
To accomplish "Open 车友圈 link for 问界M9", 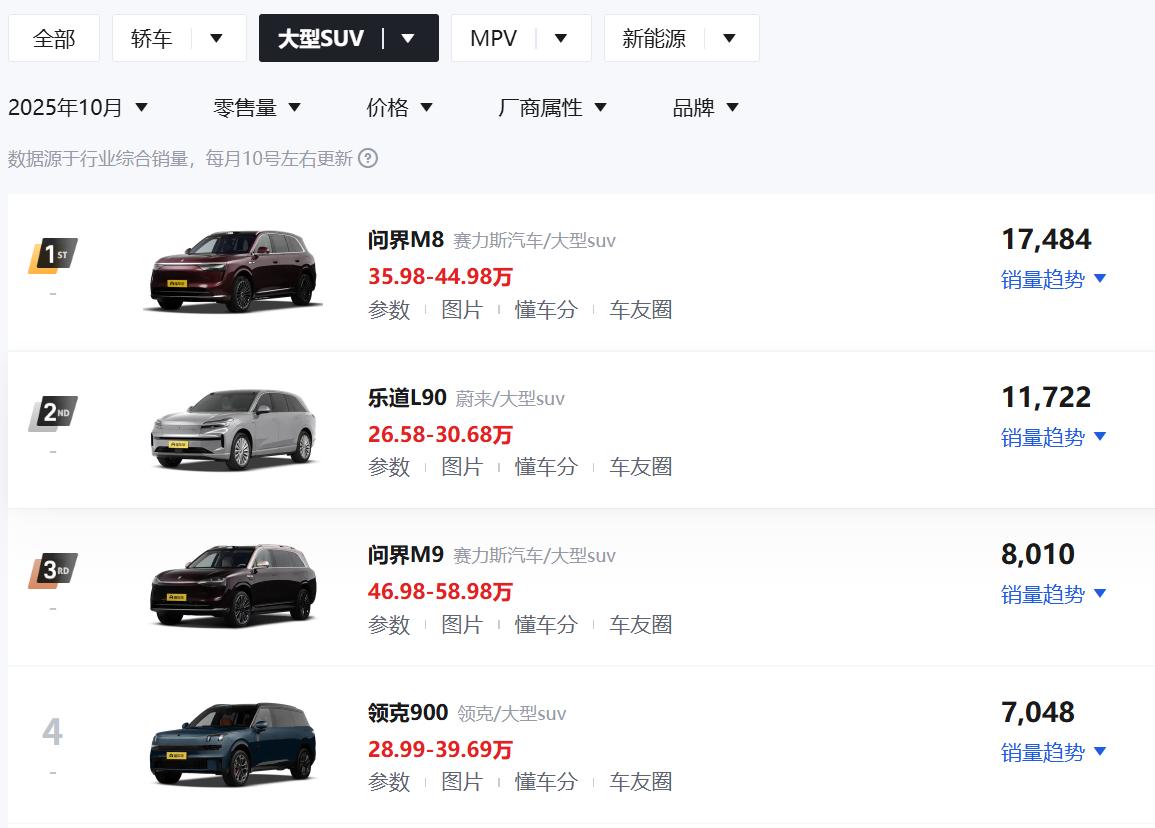I will click(641, 625).
